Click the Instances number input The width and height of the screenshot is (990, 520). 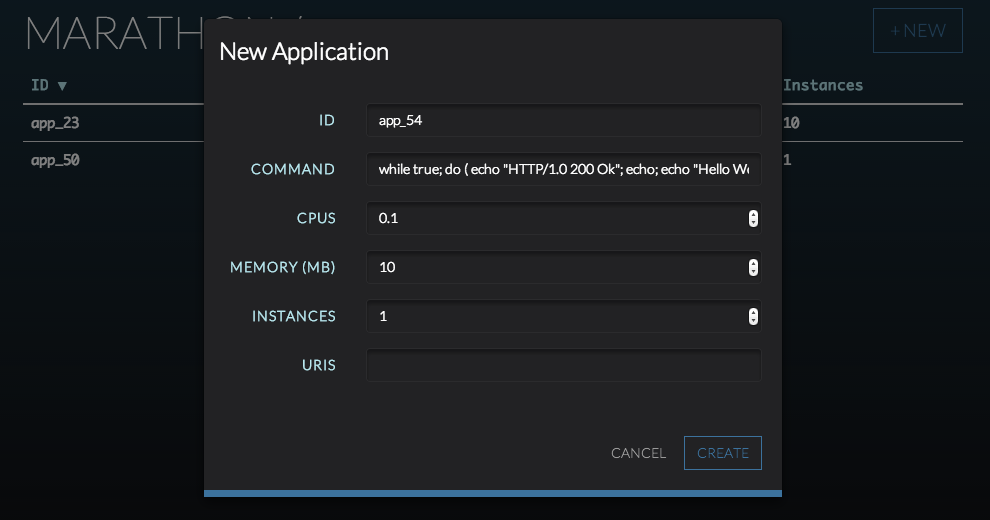tap(555, 316)
